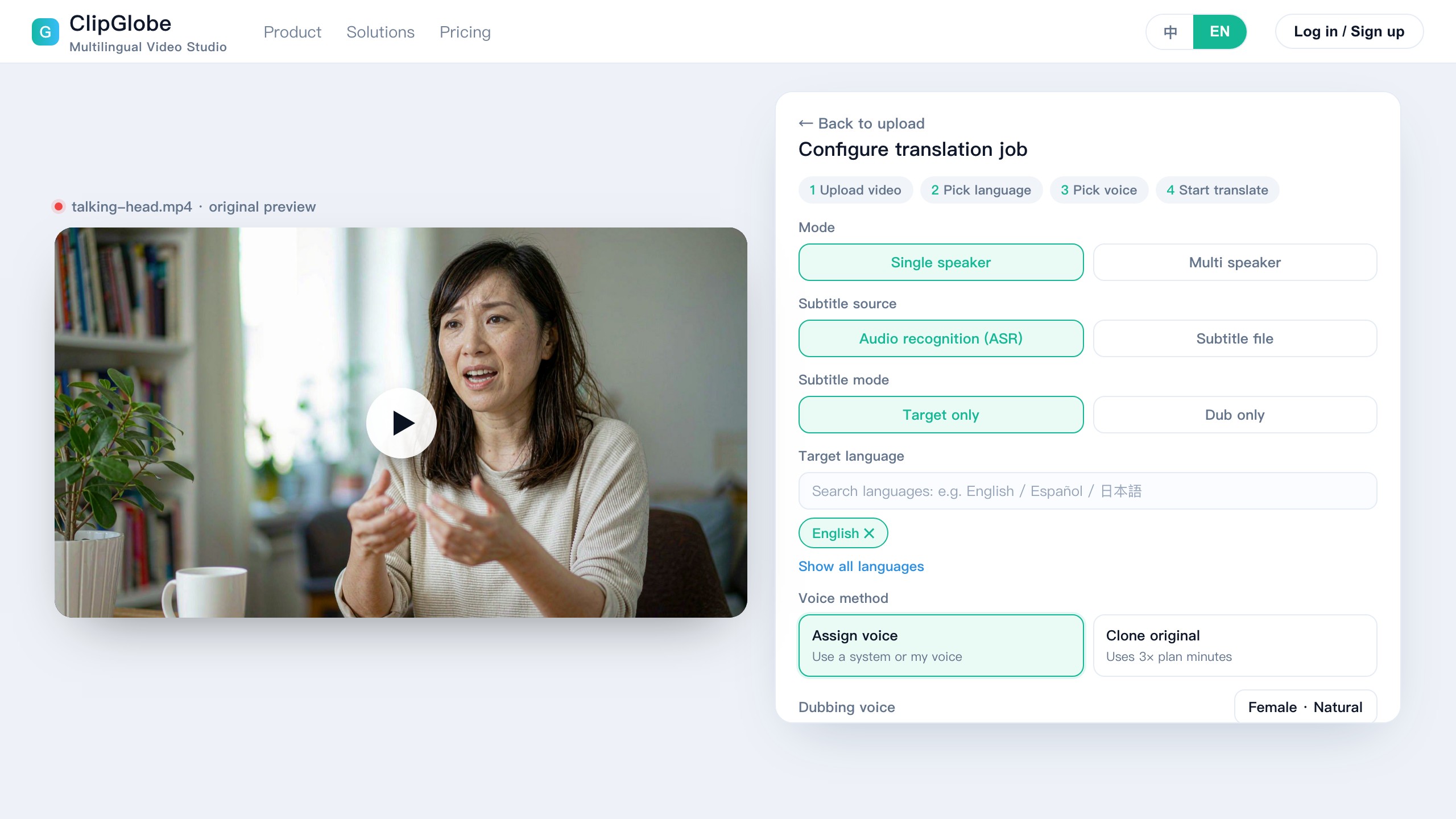Select Multi speaker mode
This screenshot has height=819, width=1456.
click(1235, 262)
